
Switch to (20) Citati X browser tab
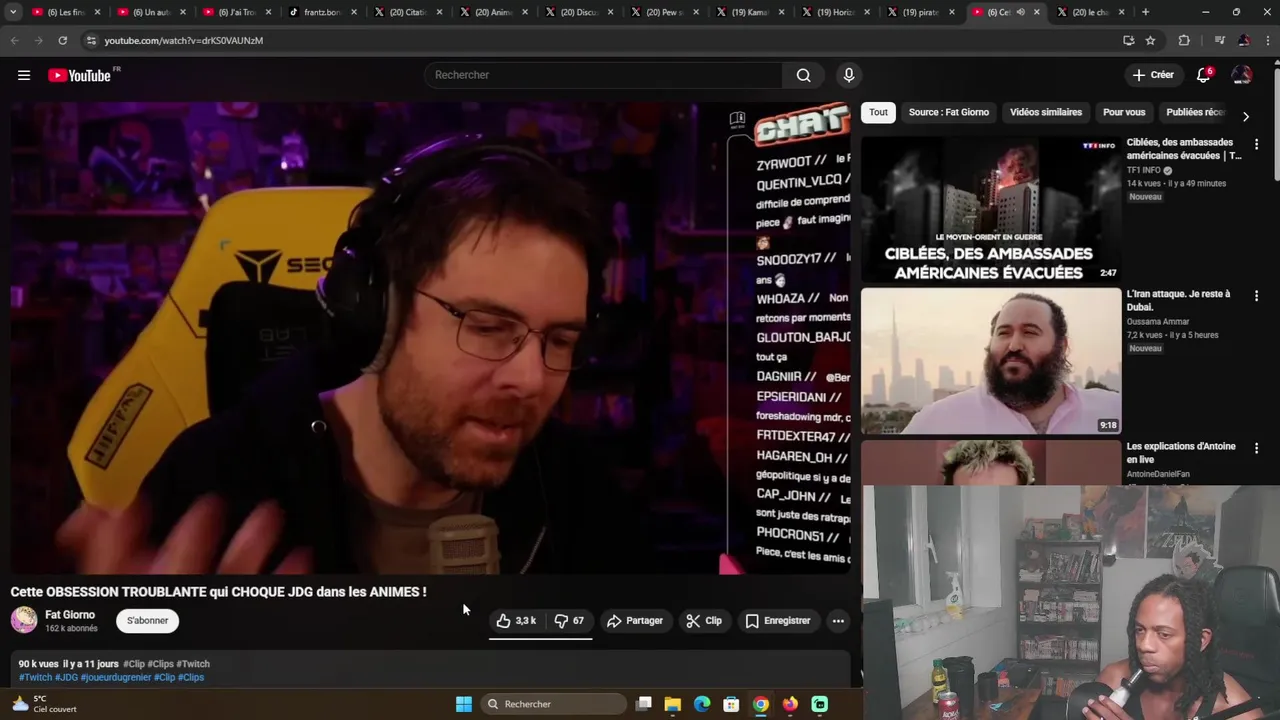pos(405,12)
